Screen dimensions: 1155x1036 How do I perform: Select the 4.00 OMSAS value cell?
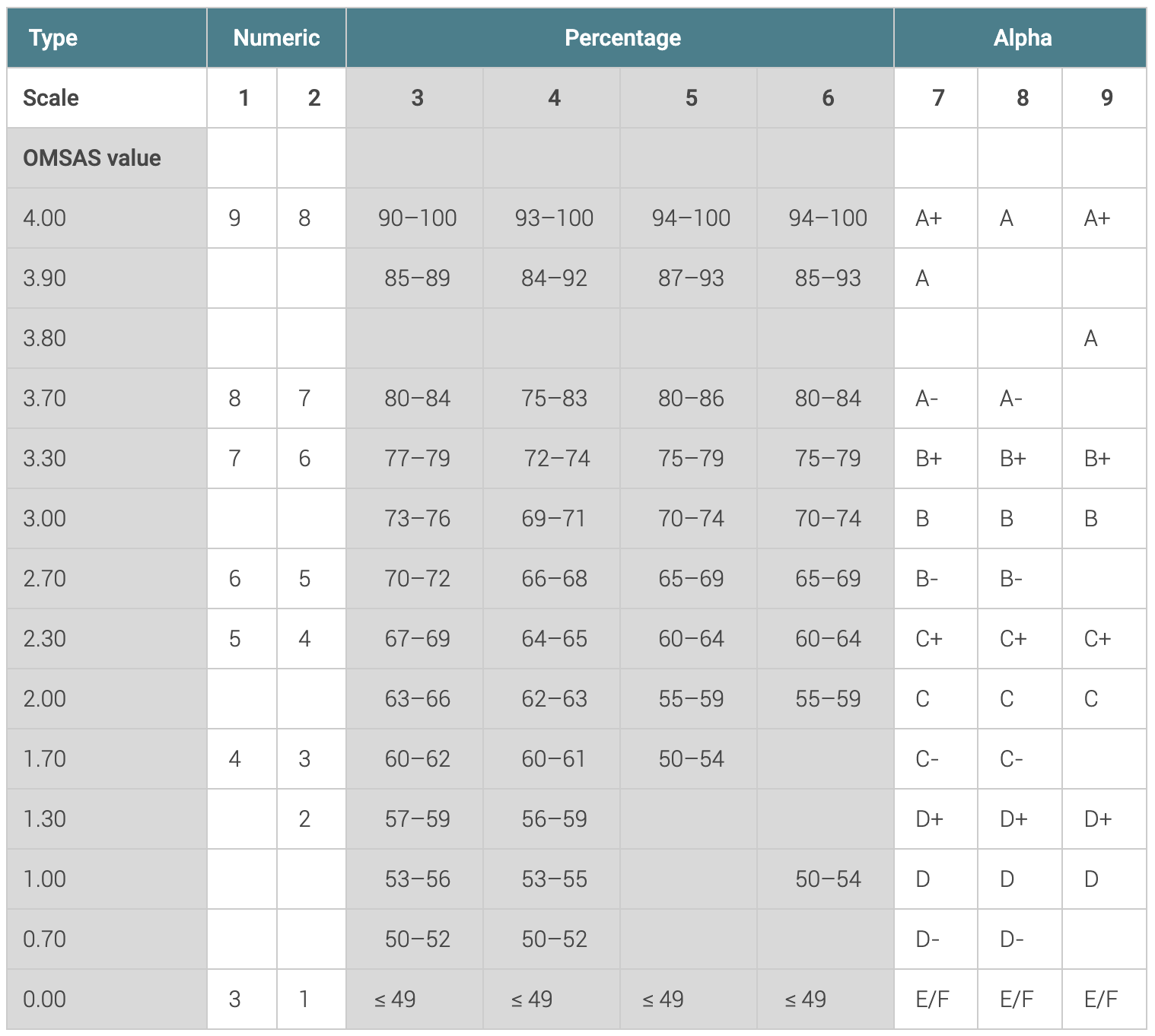click(107, 218)
